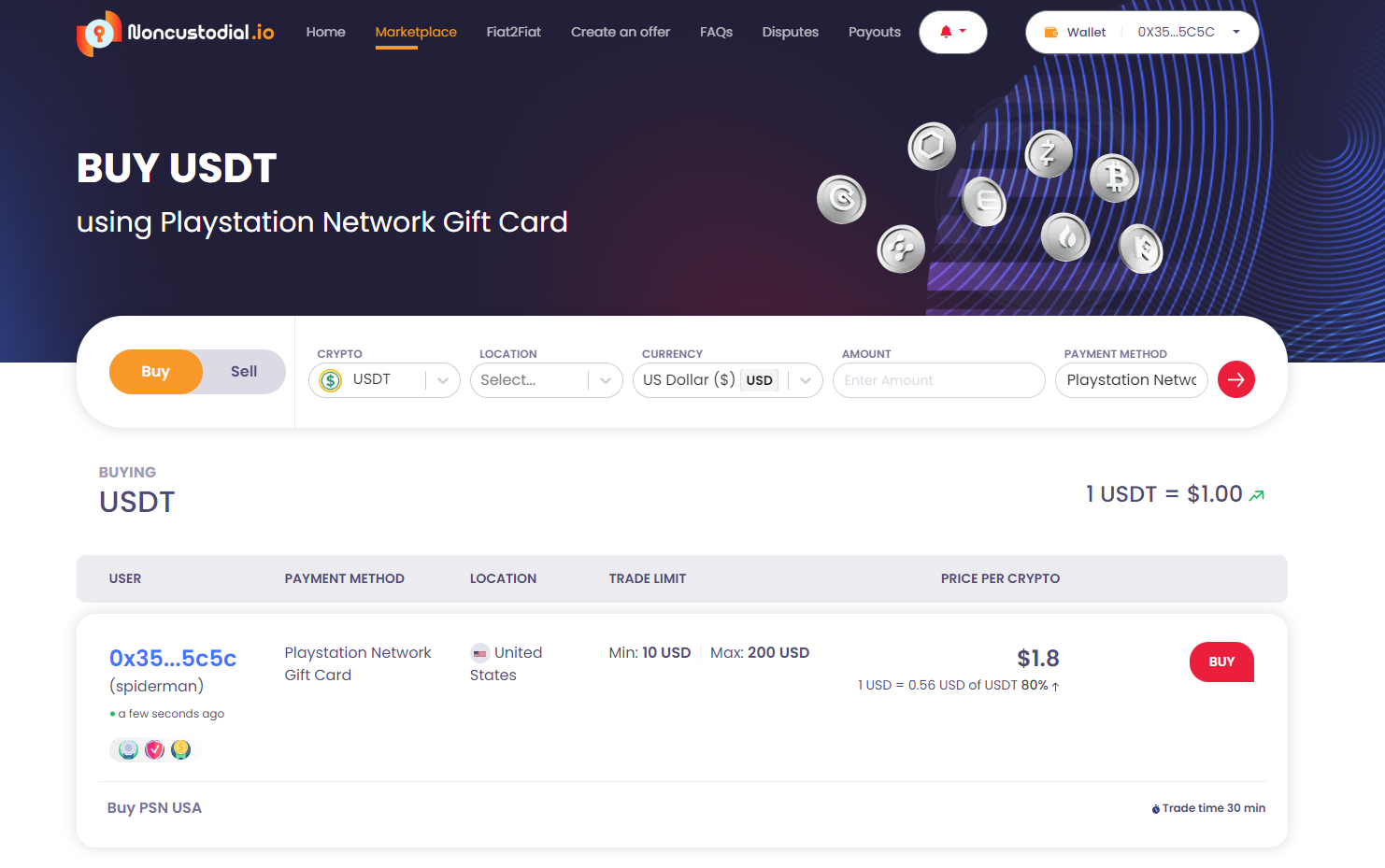Click the first user badge icon for spiderman

click(x=129, y=749)
